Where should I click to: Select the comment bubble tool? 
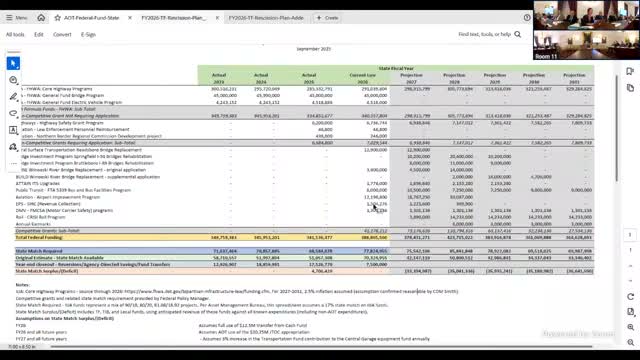[13, 80]
